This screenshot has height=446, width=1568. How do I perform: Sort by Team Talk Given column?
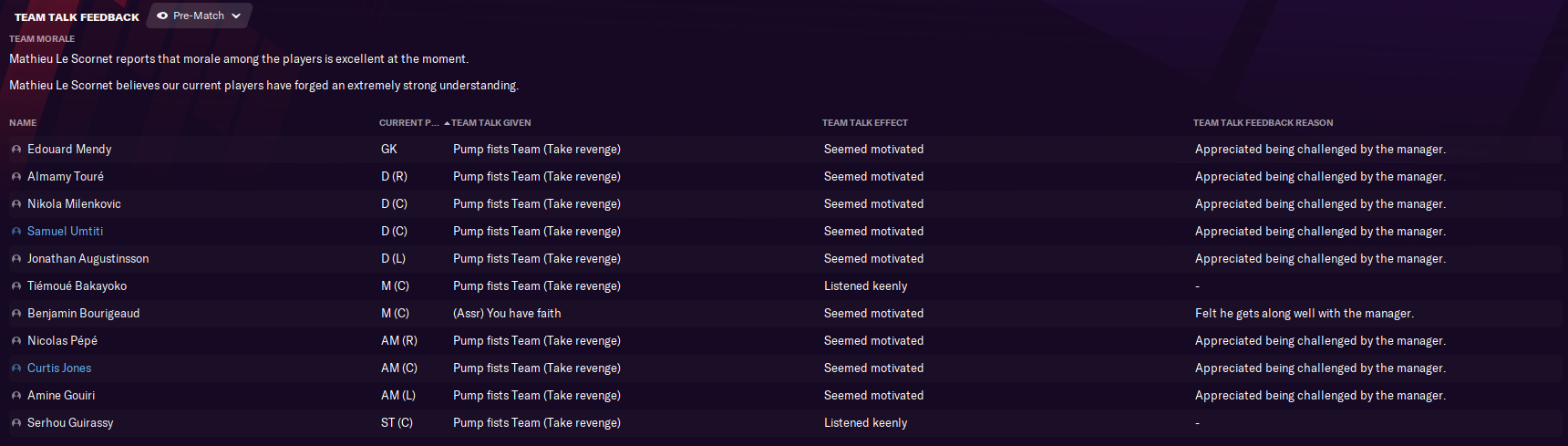coord(490,123)
